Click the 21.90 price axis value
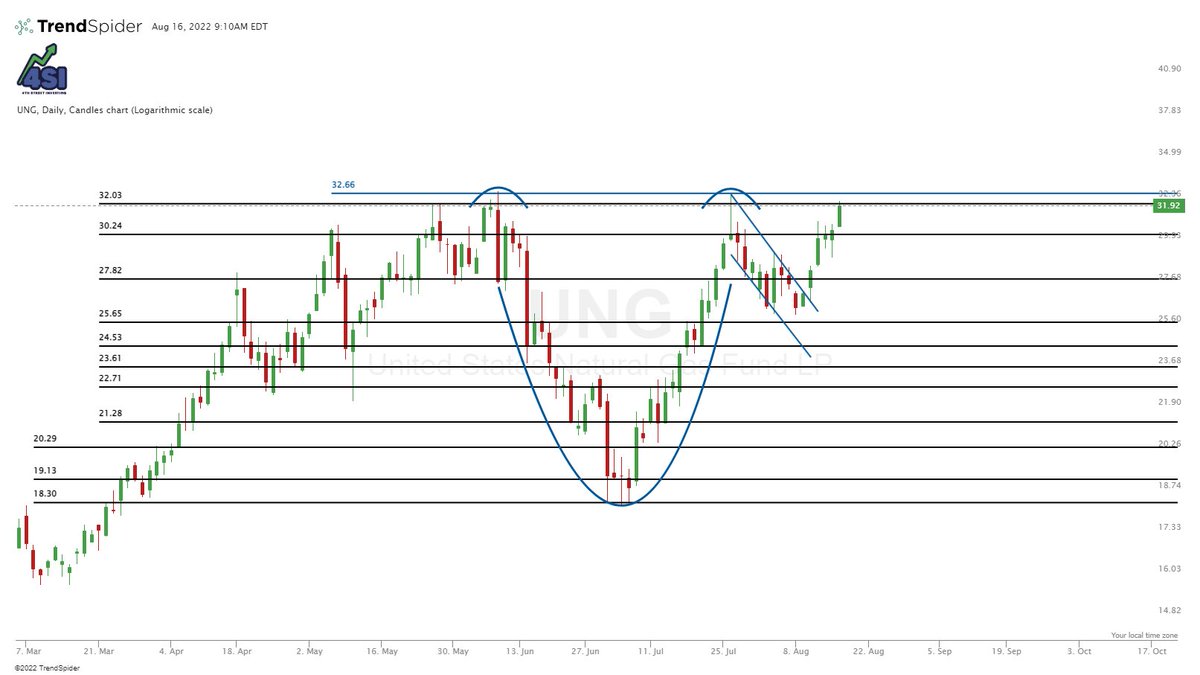1200x675 pixels. coord(1169,402)
